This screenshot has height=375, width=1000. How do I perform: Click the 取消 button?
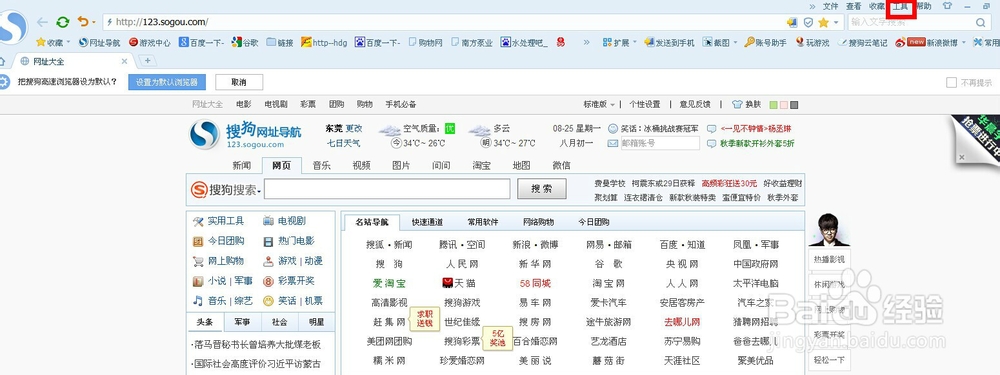(x=239, y=82)
